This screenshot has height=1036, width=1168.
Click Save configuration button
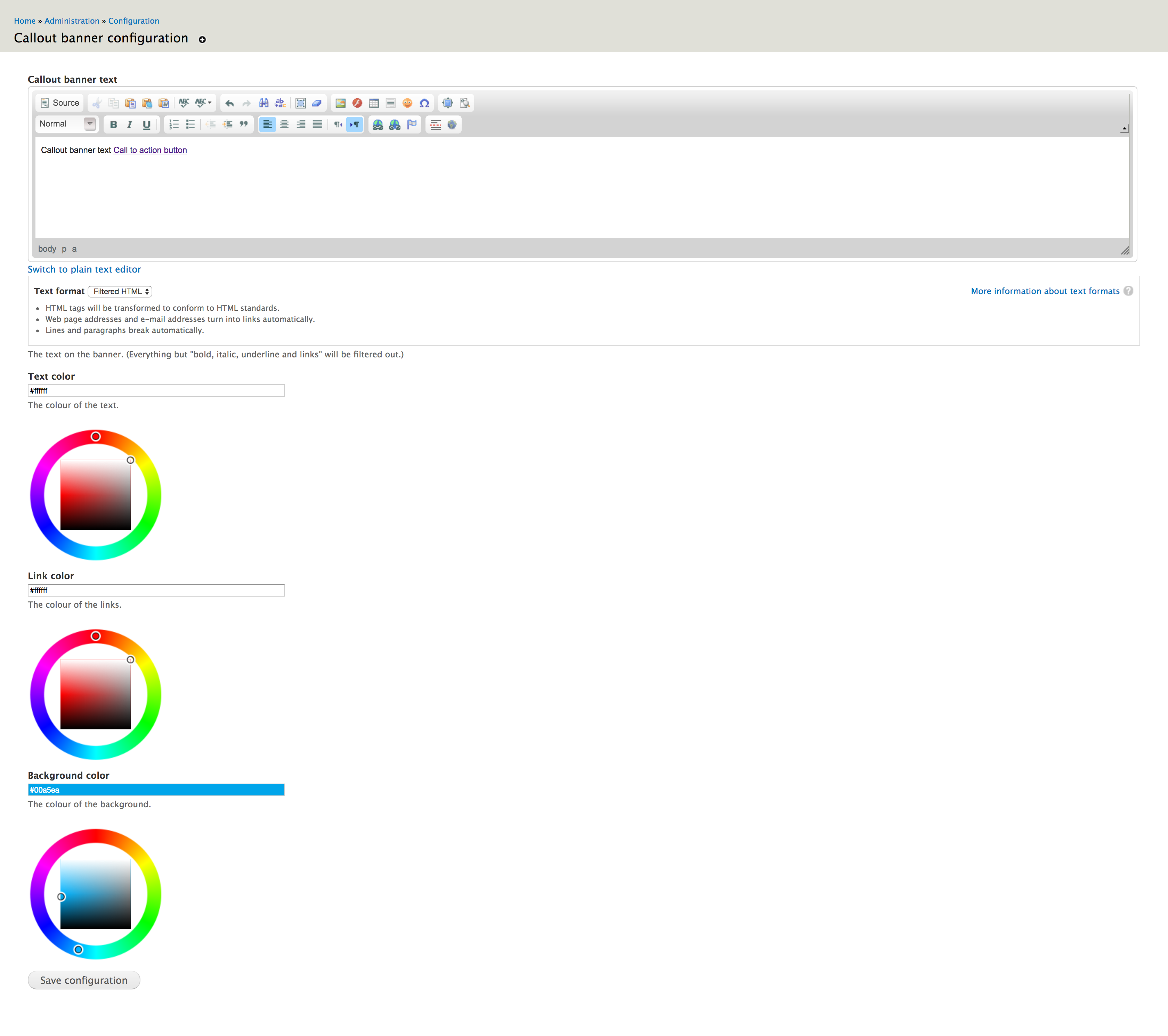click(x=84, y=981)
